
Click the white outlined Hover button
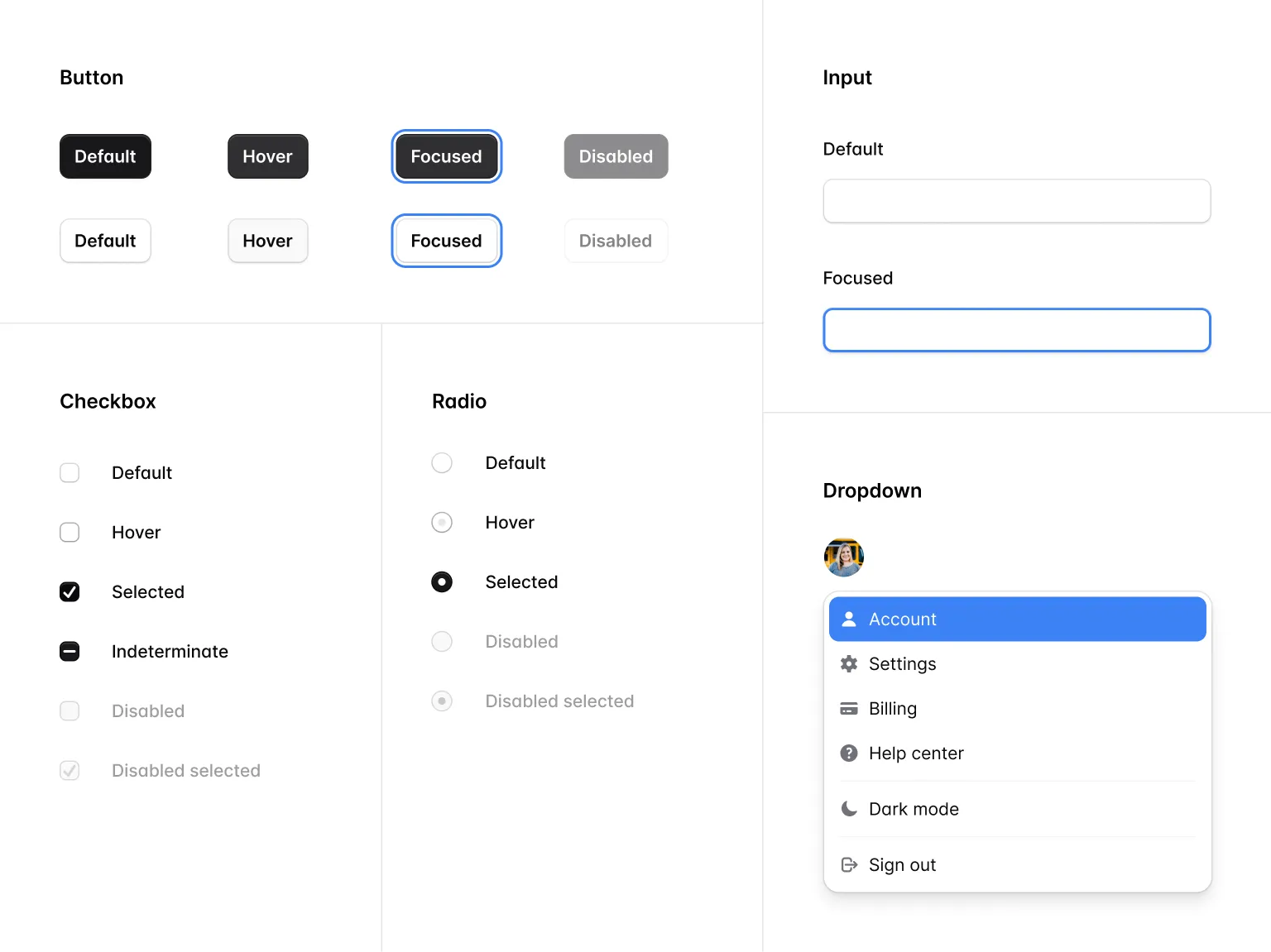[267, 241]
